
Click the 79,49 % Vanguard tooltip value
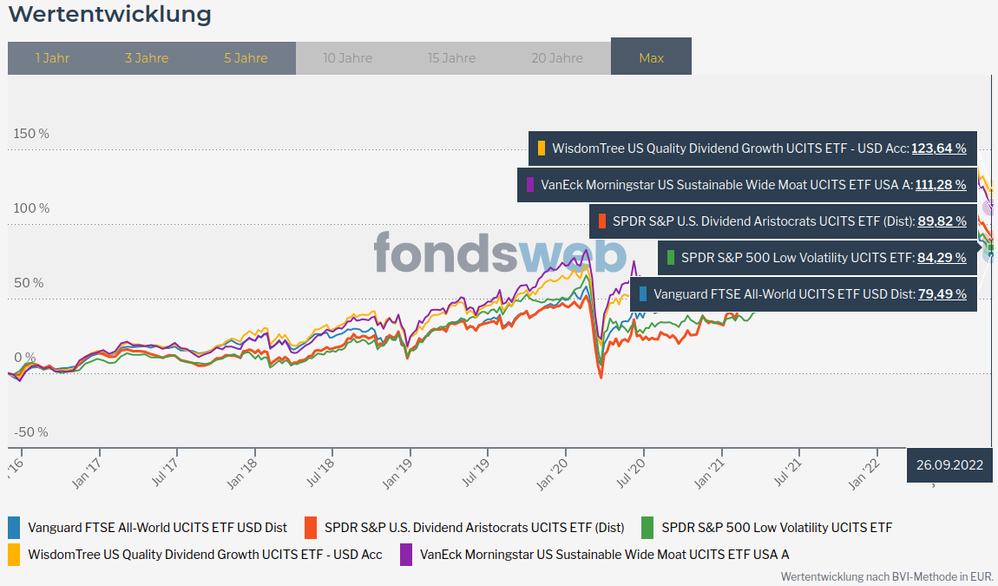tap(942, 294)
